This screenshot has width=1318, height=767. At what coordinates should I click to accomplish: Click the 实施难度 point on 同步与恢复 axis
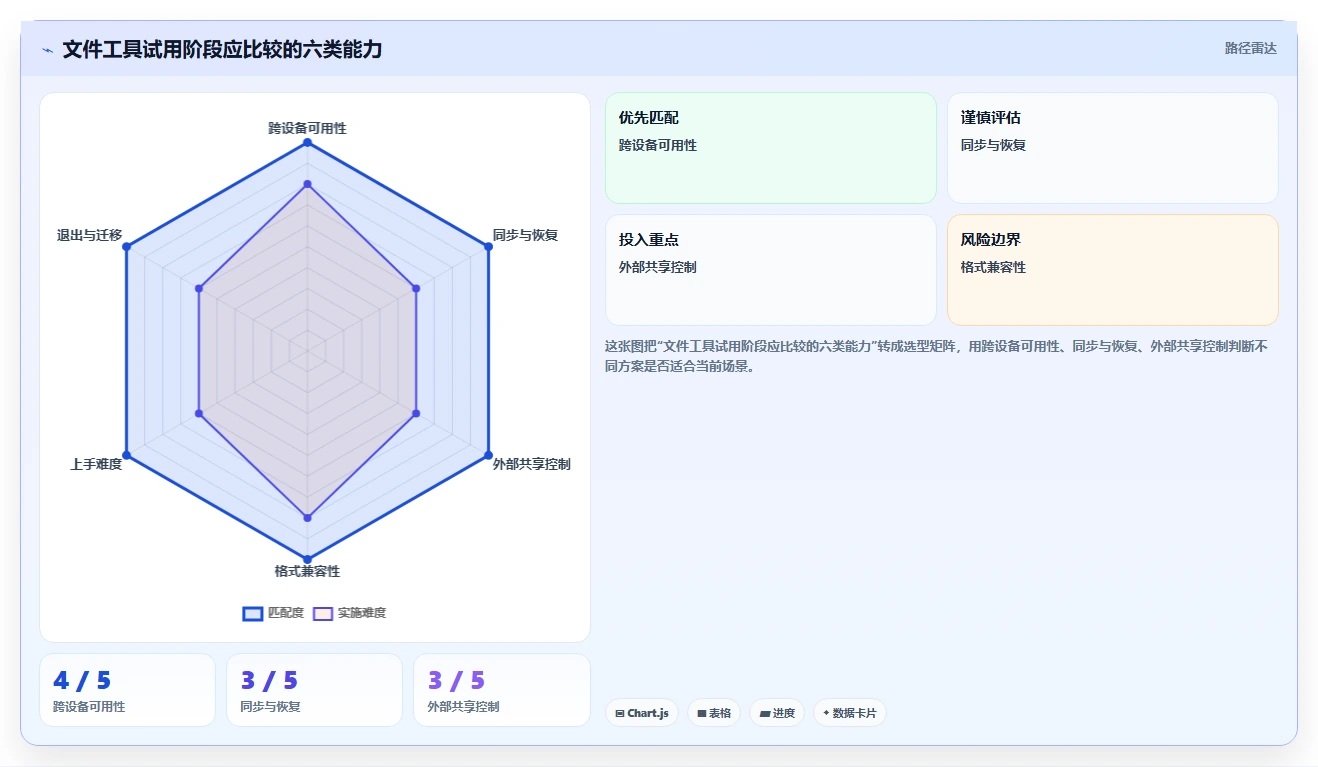[x=416, y=288]
